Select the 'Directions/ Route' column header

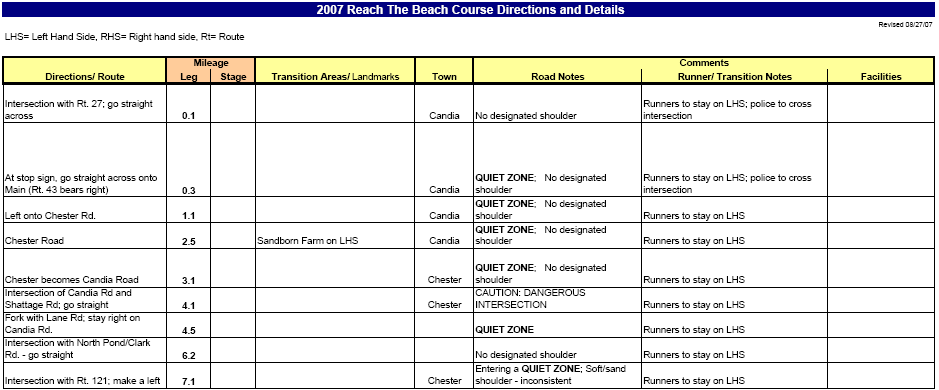coord(85,77)
